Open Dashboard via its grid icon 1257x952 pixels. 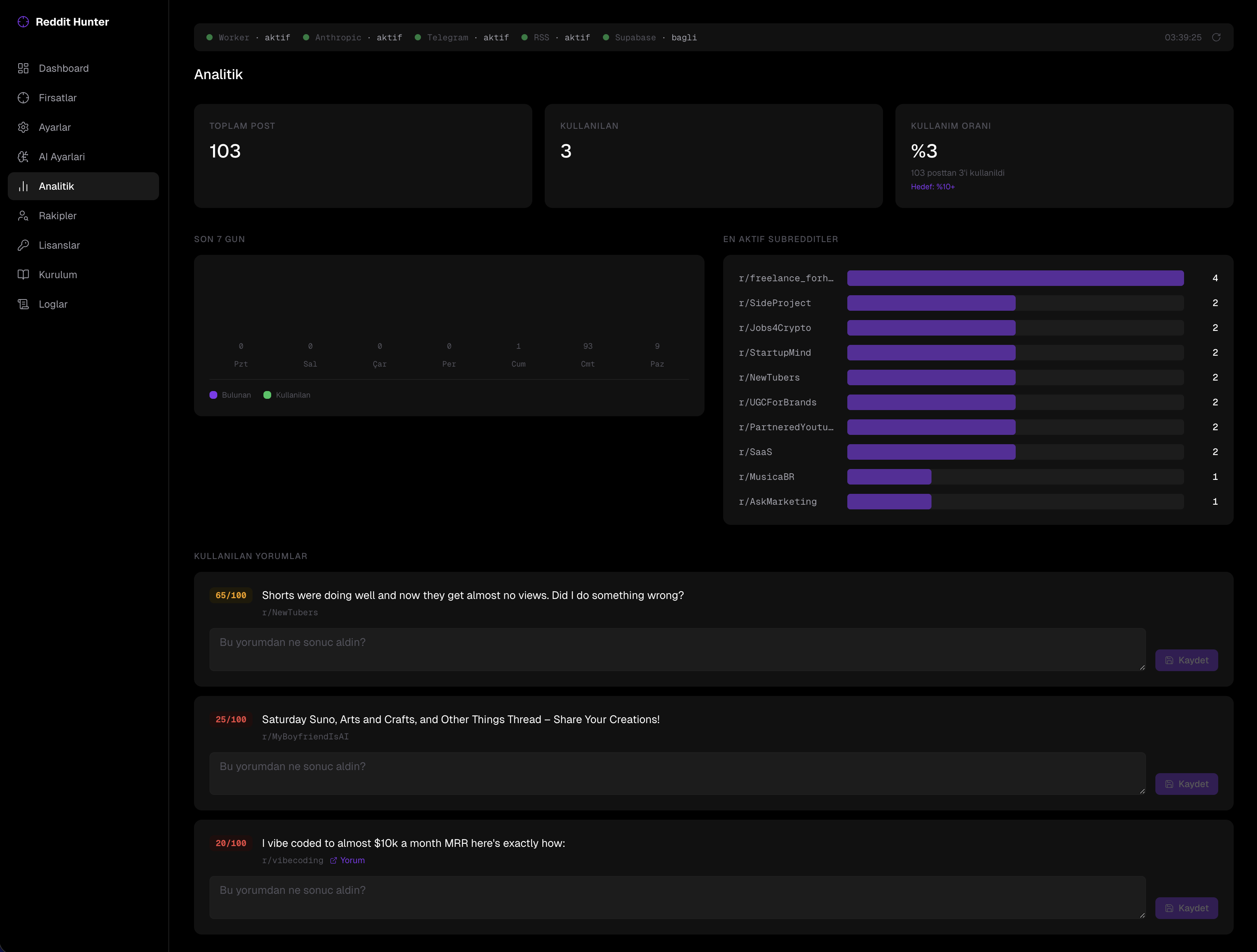pos(23,68)
